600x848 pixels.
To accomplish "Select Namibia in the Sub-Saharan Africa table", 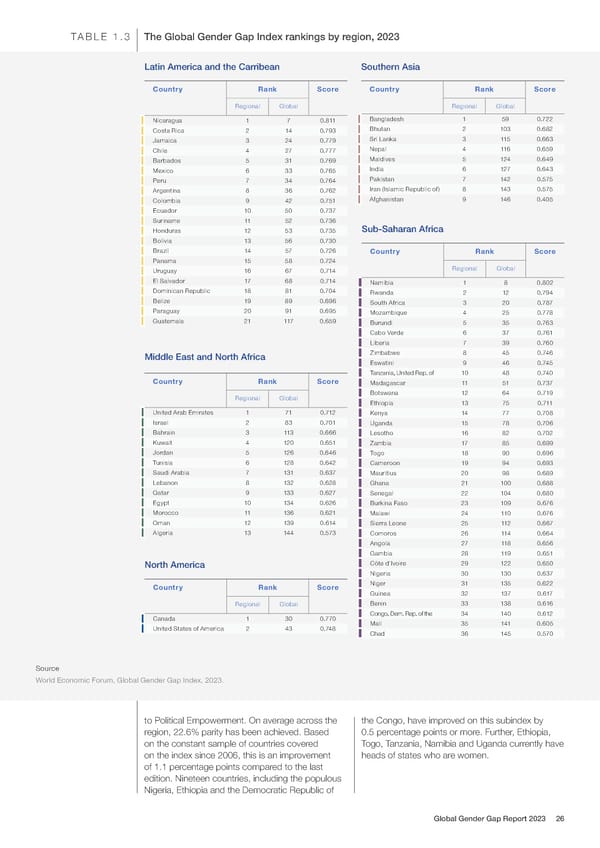I will [384, 282].
